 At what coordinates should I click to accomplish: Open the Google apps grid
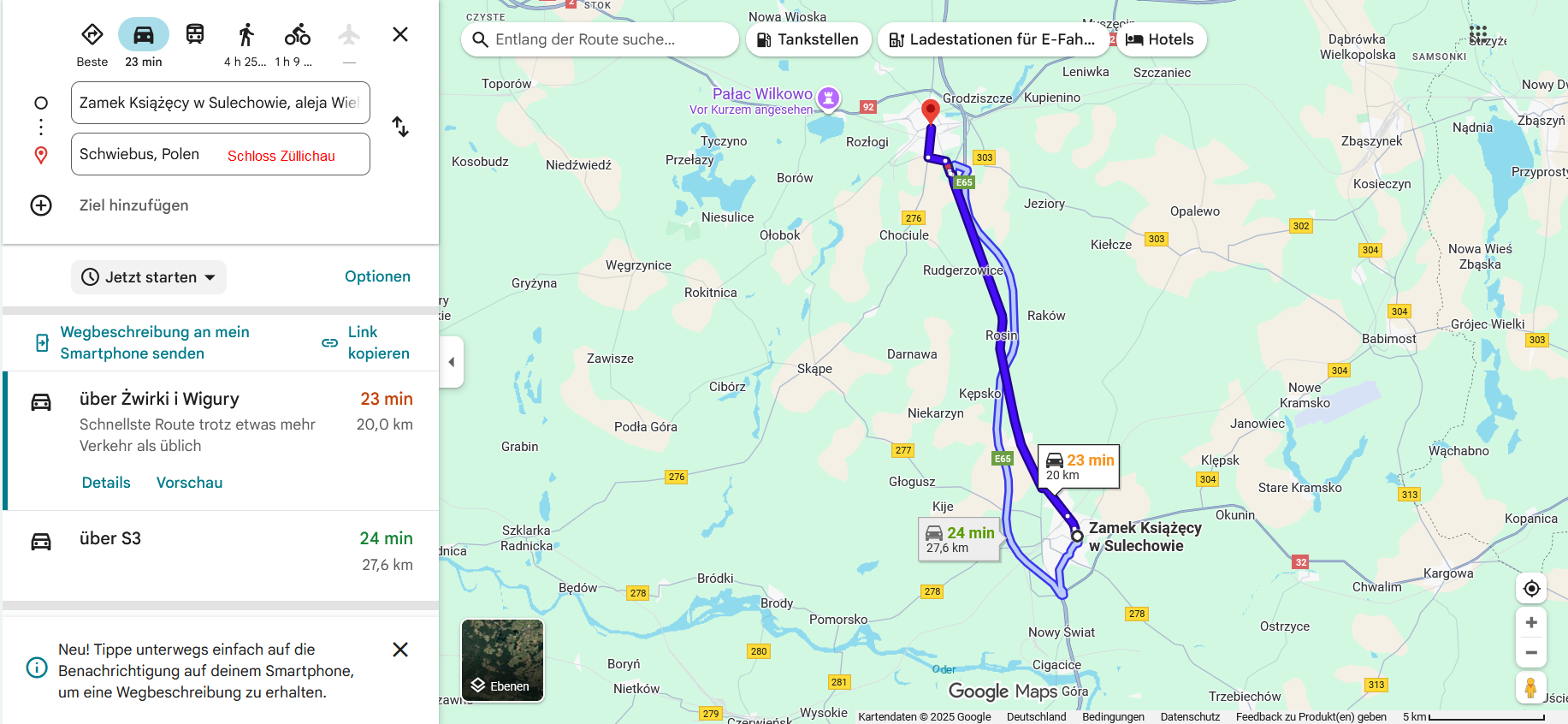pos(1478,34)
